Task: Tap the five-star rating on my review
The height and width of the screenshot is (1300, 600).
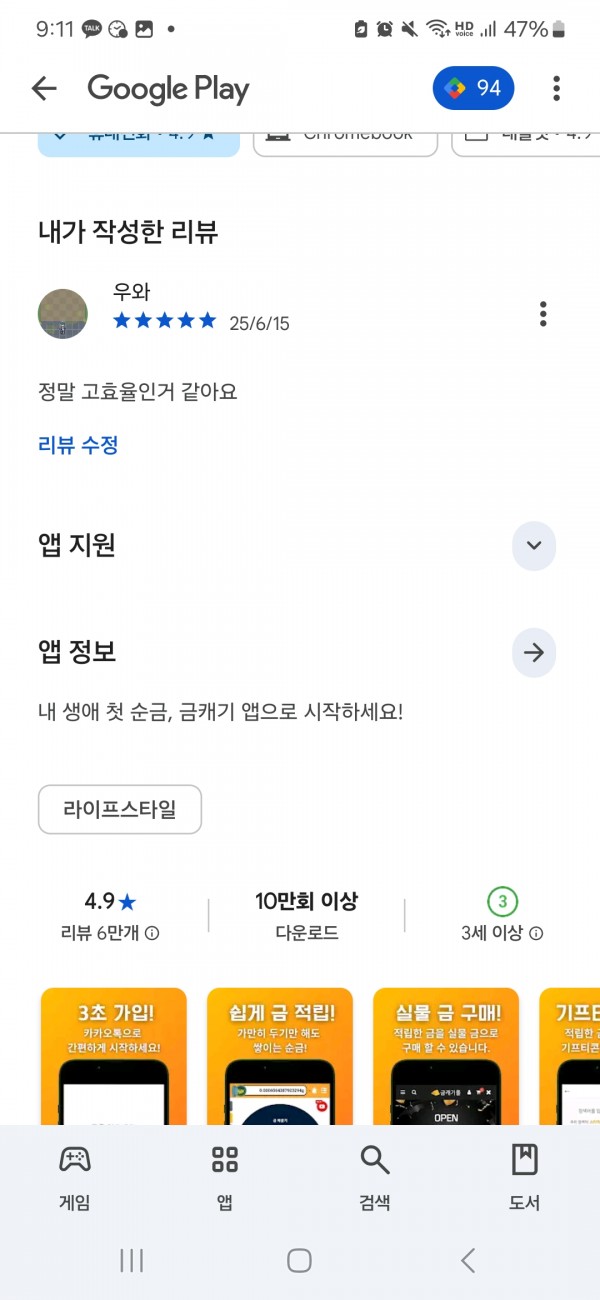Action: (x=165, y=321)
